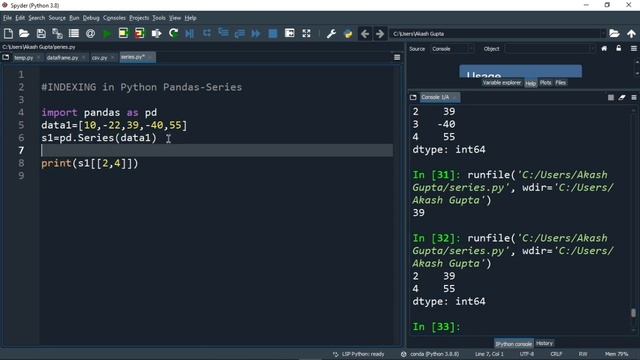Save all open files
This screenshot has height=360, width=640.
point(57,33)
